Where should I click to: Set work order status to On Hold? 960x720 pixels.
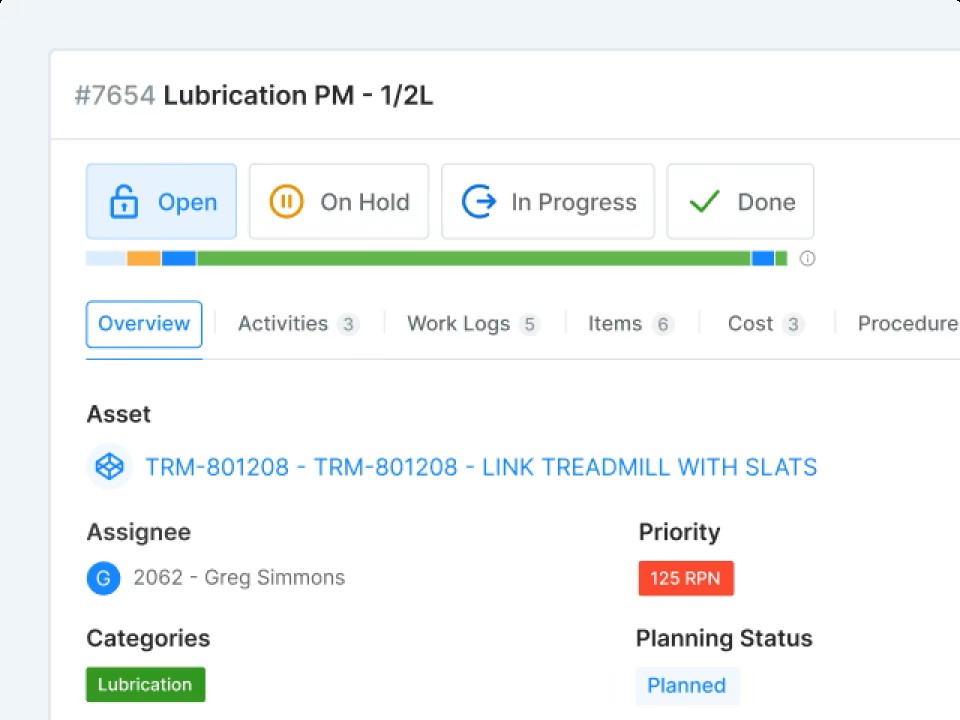point(339,202)
